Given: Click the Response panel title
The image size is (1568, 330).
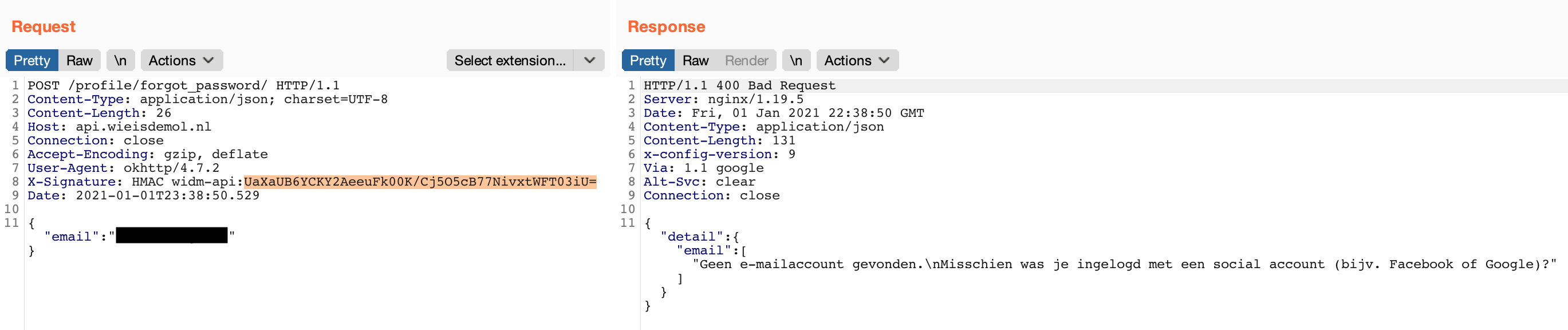Looking at the screenshot, I should [x=666, y=27].
